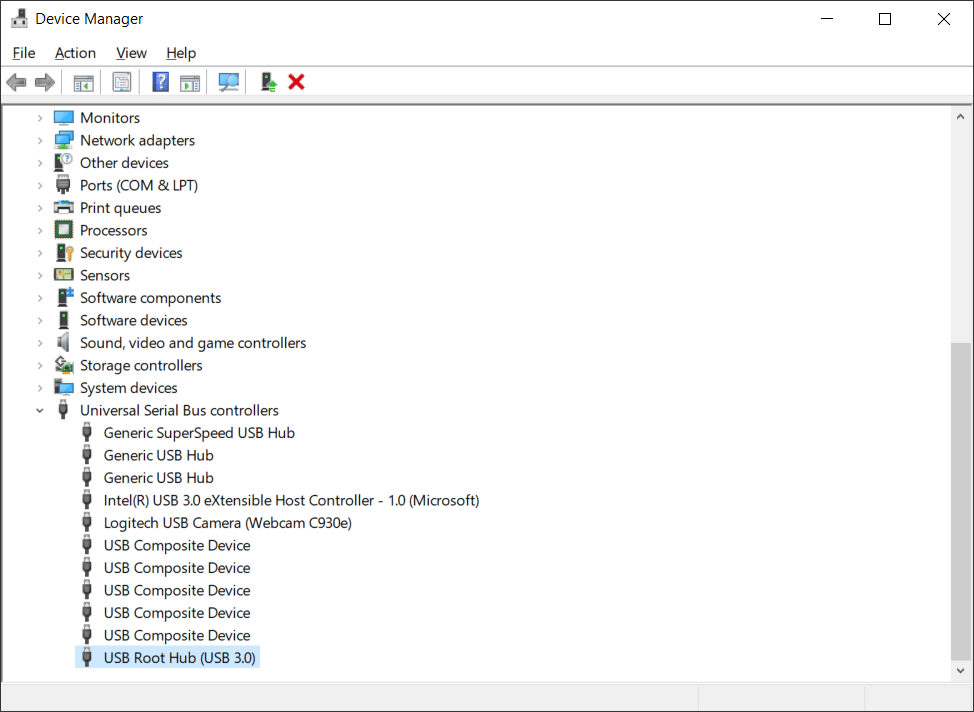Expand the Print queues category
The width and height of the screenshot is (974, 712).
pos(40,208)
